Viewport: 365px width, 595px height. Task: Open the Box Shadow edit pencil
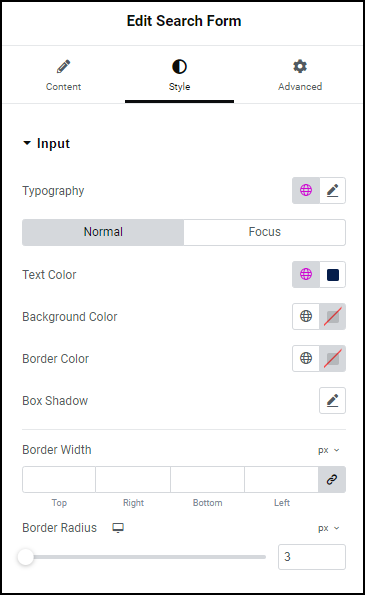[332, 400]
